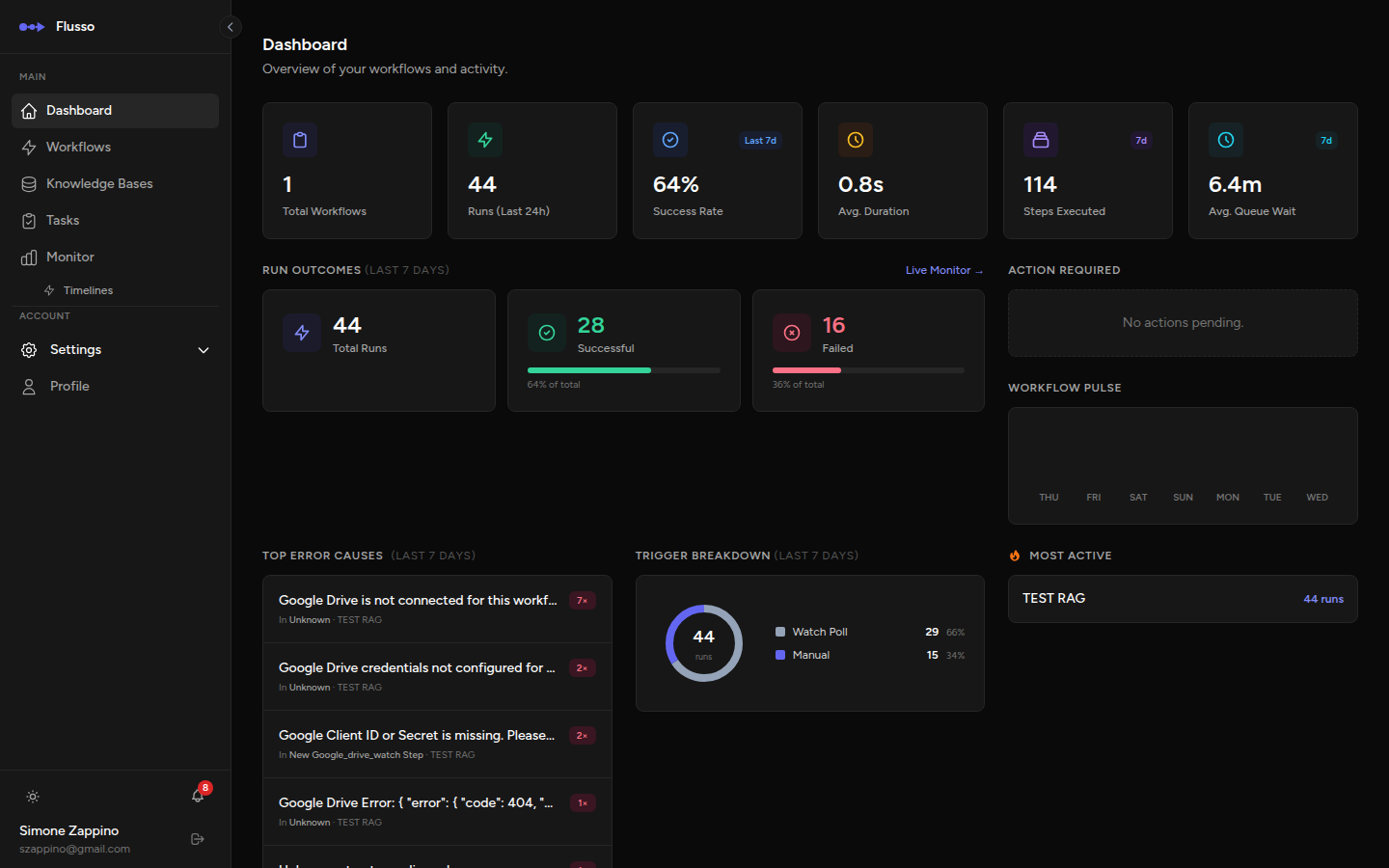This screenshot has width=1389, height=868.
Task: Click the Total Workflows stat card label
Action: 324,211
